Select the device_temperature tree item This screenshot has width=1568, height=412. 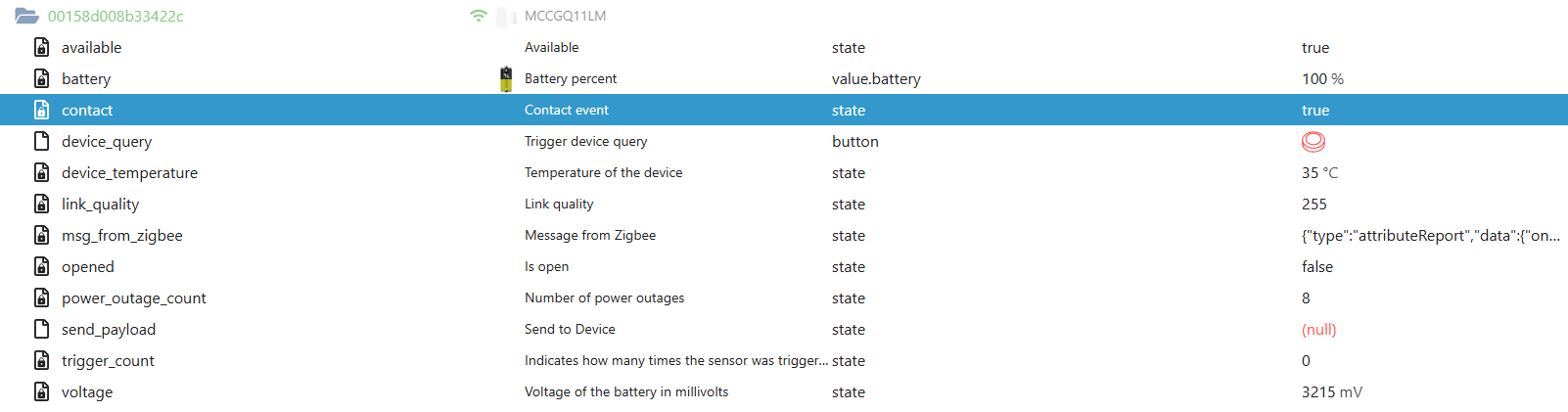coord(129,173)
